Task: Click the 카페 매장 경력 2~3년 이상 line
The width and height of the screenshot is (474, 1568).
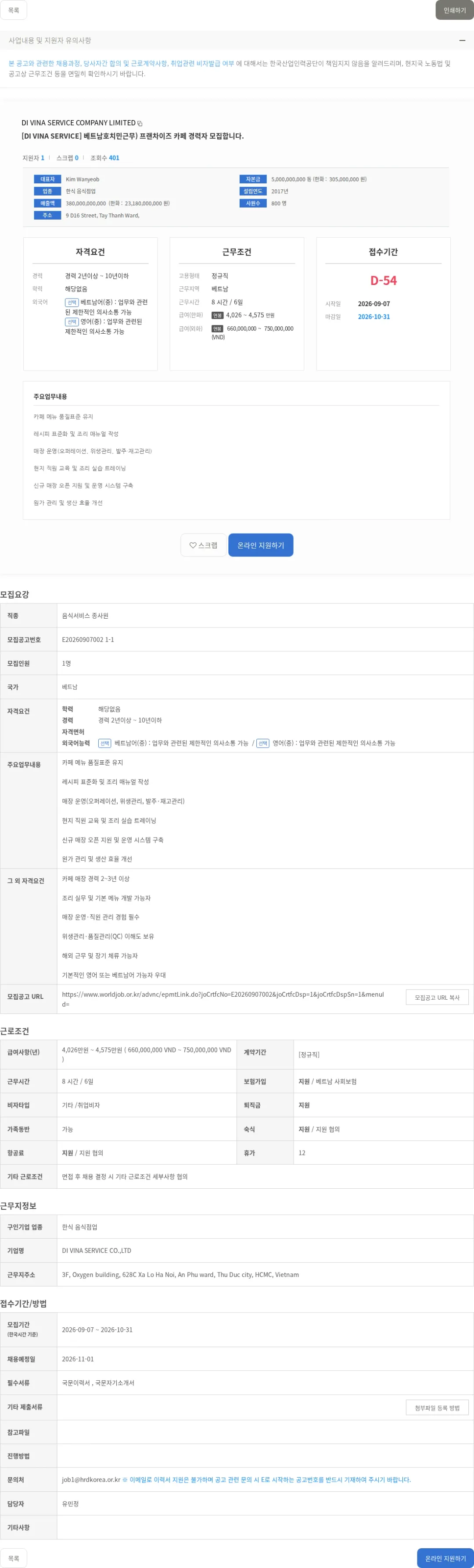Action: [96, 879]
